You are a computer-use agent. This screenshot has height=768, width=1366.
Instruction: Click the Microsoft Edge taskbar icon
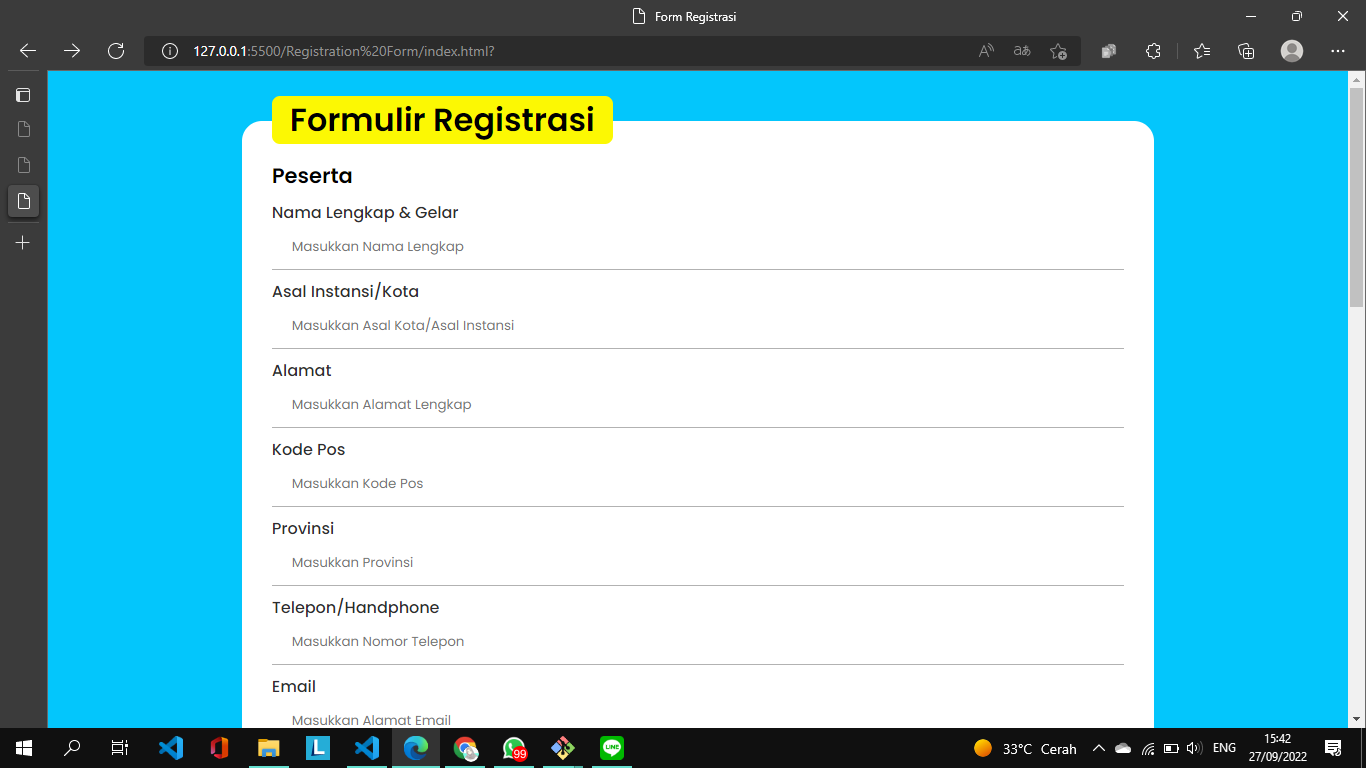(x=416, y=748)
